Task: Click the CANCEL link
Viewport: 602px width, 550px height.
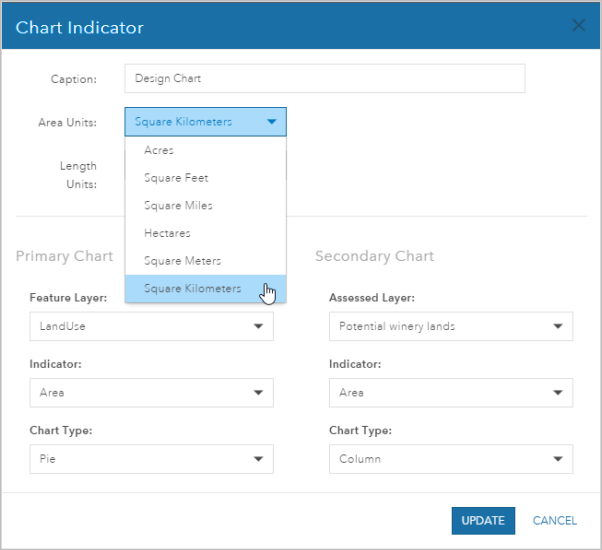Action: pyautogui.click(x=554, y=520)
